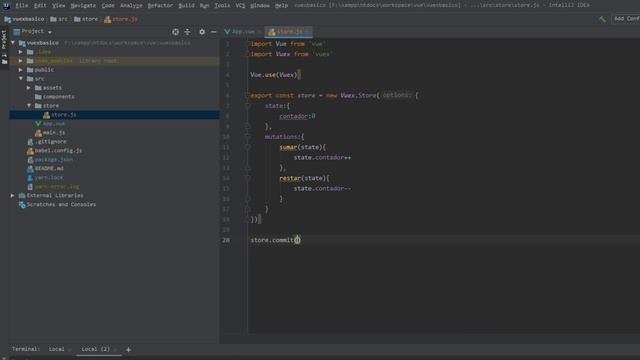Click the README.md file icon

tap(30, 169)
